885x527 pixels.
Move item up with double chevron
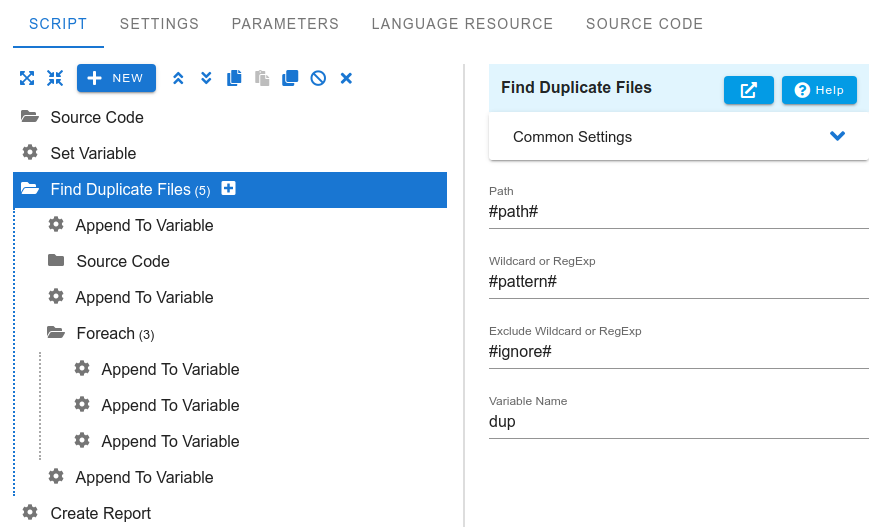coord(178,78)
